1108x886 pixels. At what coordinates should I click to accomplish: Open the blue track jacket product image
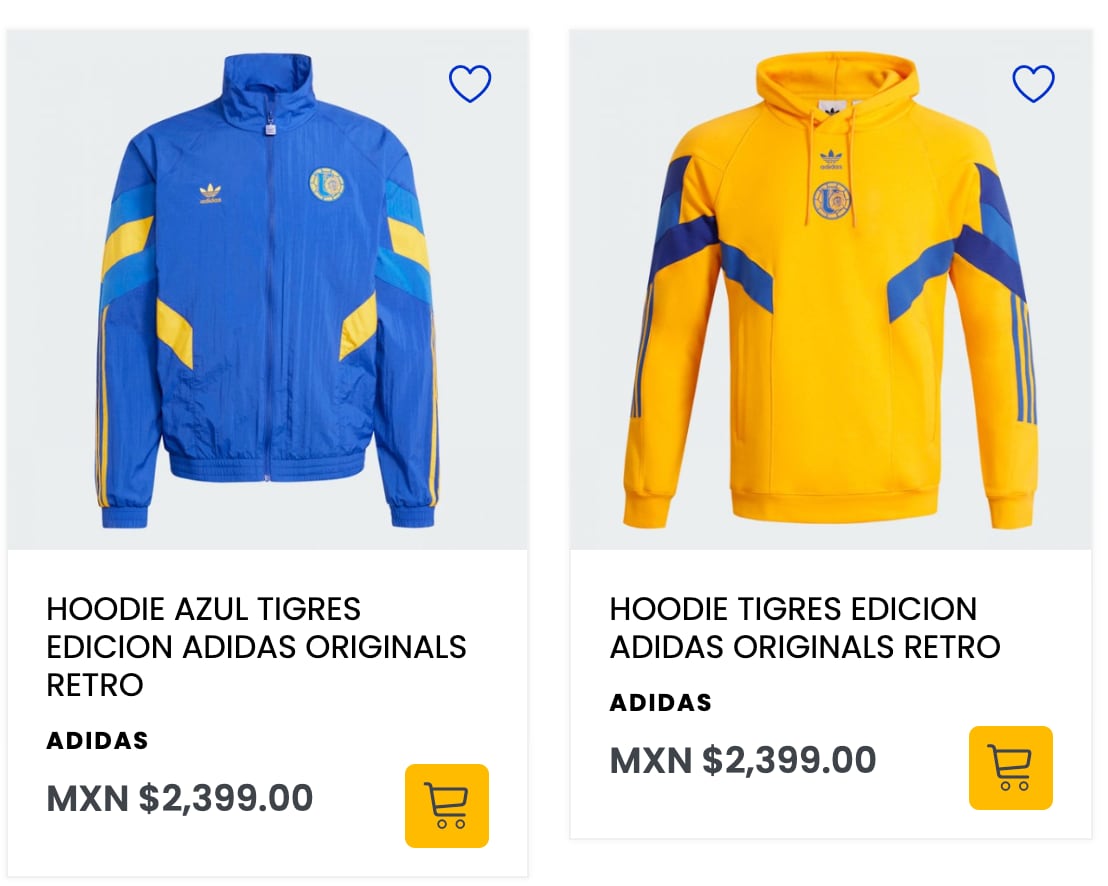267,300
